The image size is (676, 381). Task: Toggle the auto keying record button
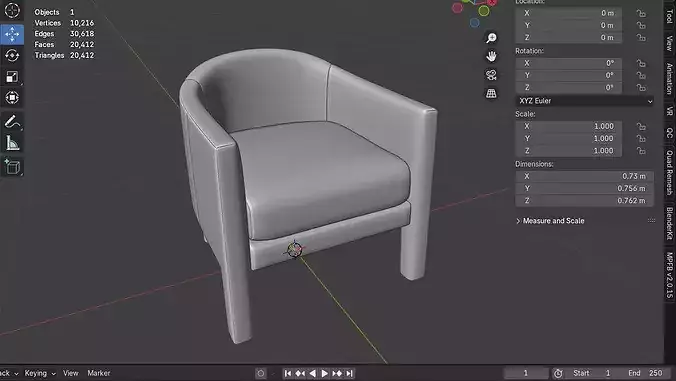[260, 373]
